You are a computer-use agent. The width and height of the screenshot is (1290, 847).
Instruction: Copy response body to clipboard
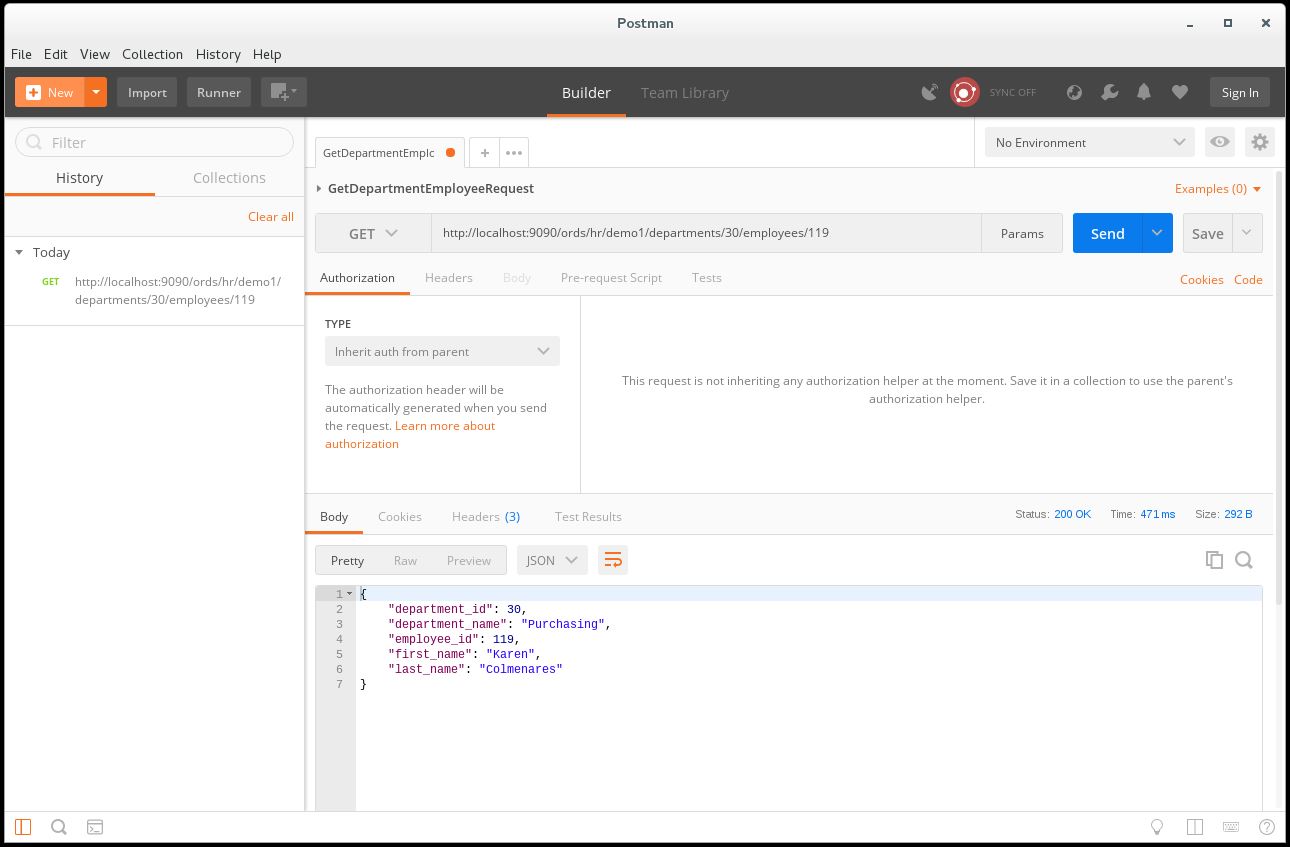click(x=1214, y=560)
